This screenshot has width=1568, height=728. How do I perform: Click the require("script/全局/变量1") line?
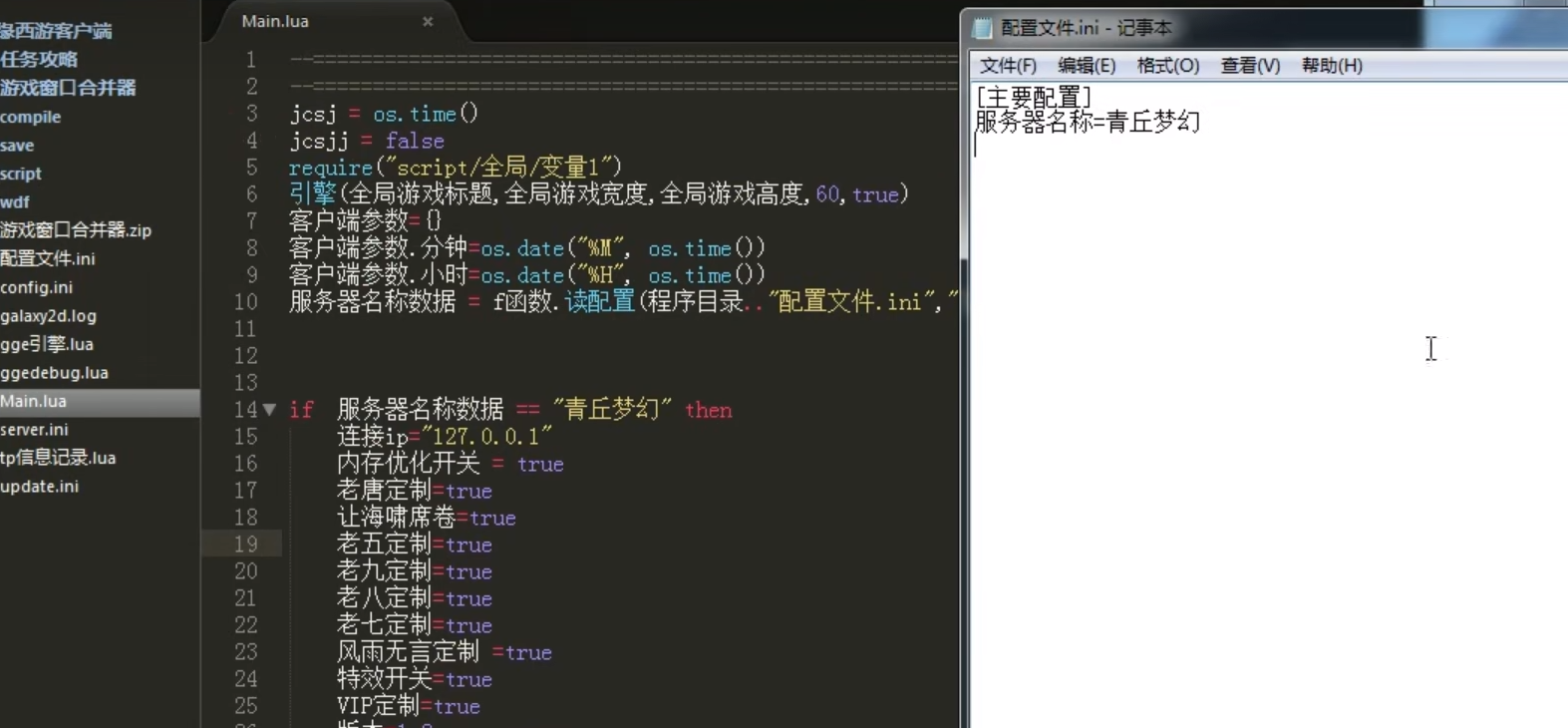point(456,168)
